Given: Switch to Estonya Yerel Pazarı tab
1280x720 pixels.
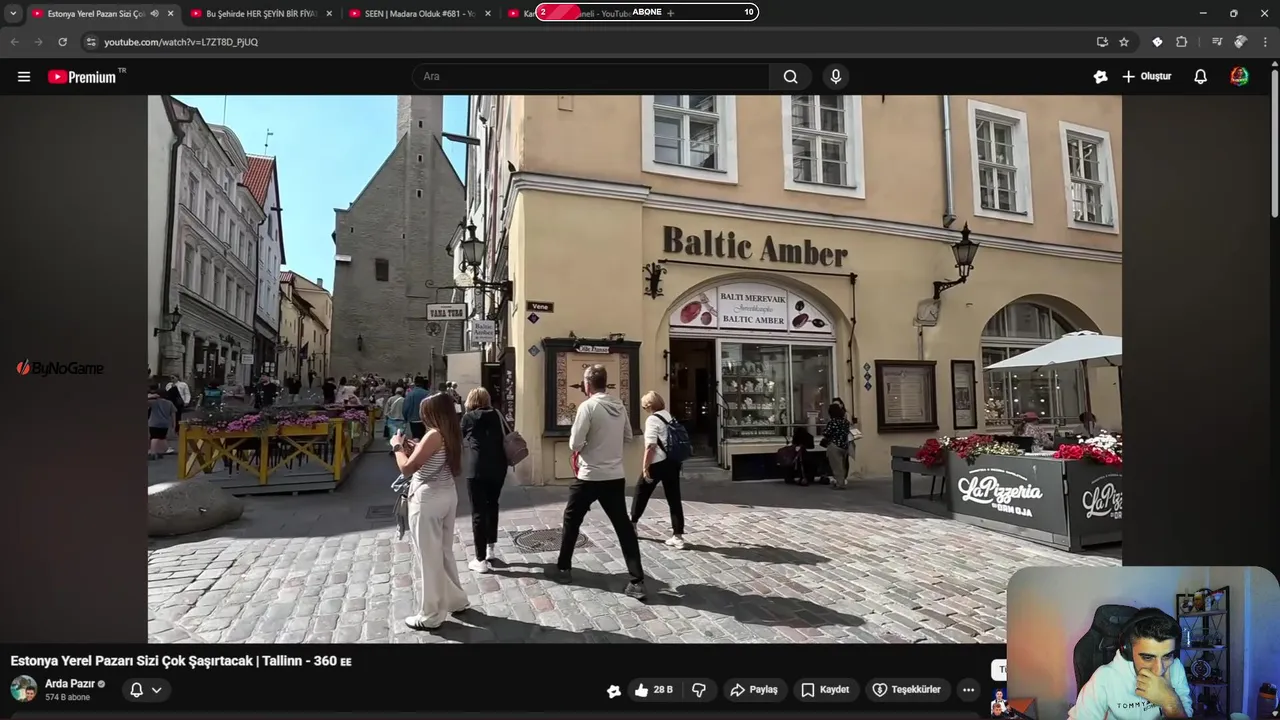Looking at the screenshot, I should (x=96, y=14).
